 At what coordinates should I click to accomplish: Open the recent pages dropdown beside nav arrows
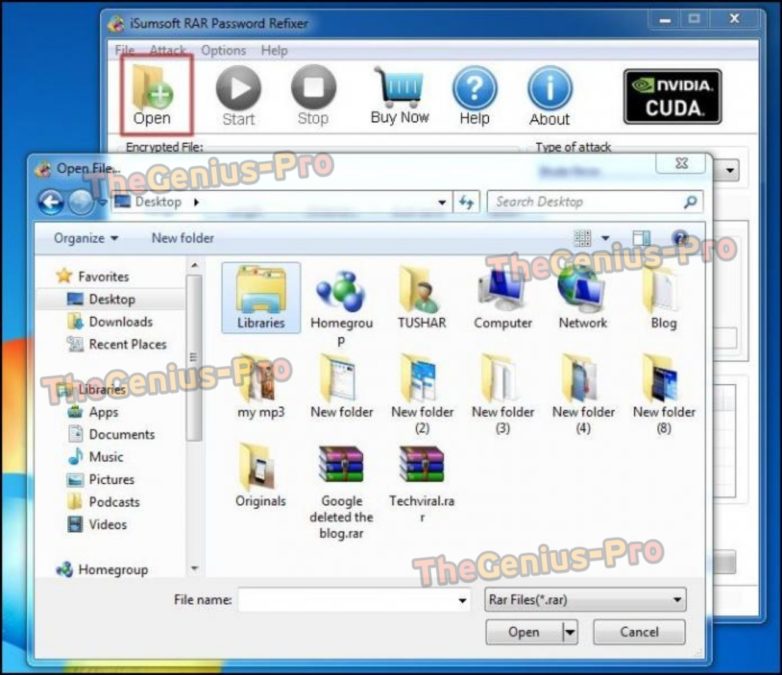[102, 203]
